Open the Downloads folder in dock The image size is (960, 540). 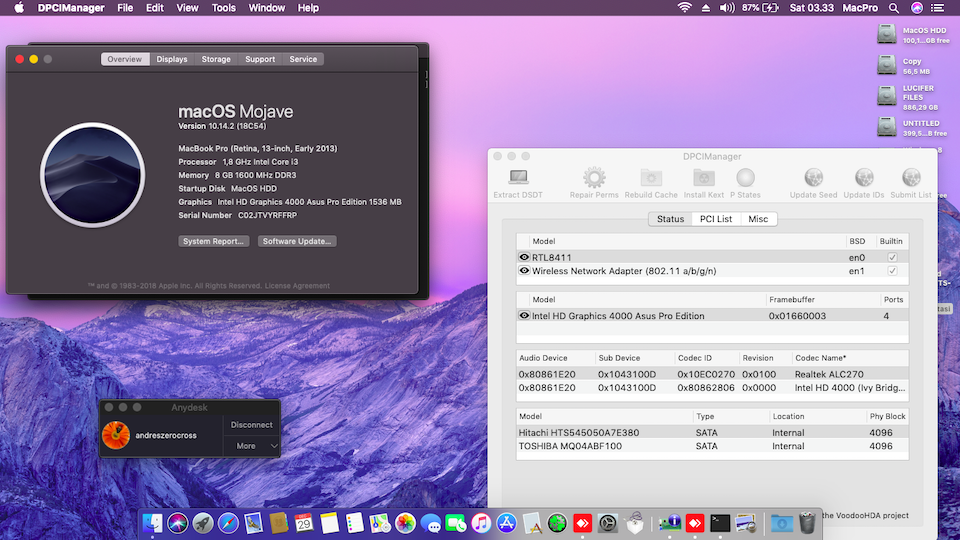pos(782,523)
